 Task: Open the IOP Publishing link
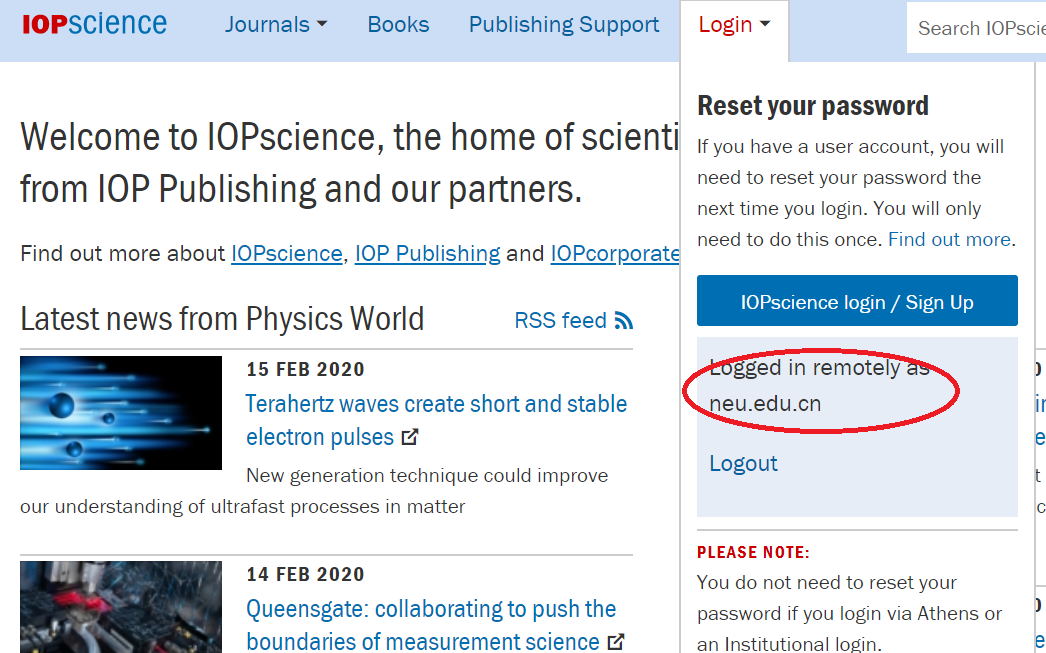tap(427, 253)
